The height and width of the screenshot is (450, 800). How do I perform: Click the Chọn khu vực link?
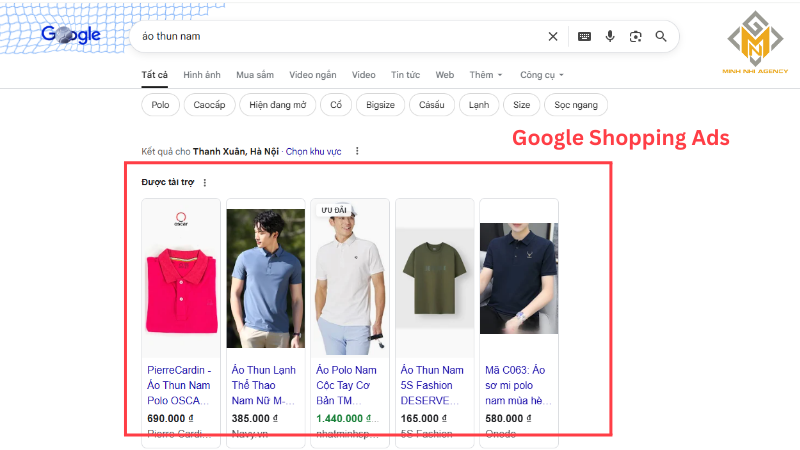pyautogui.click(x=313, y=152)
